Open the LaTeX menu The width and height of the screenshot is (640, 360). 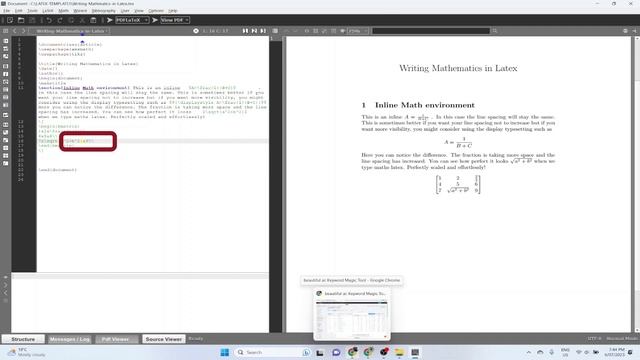48,11
